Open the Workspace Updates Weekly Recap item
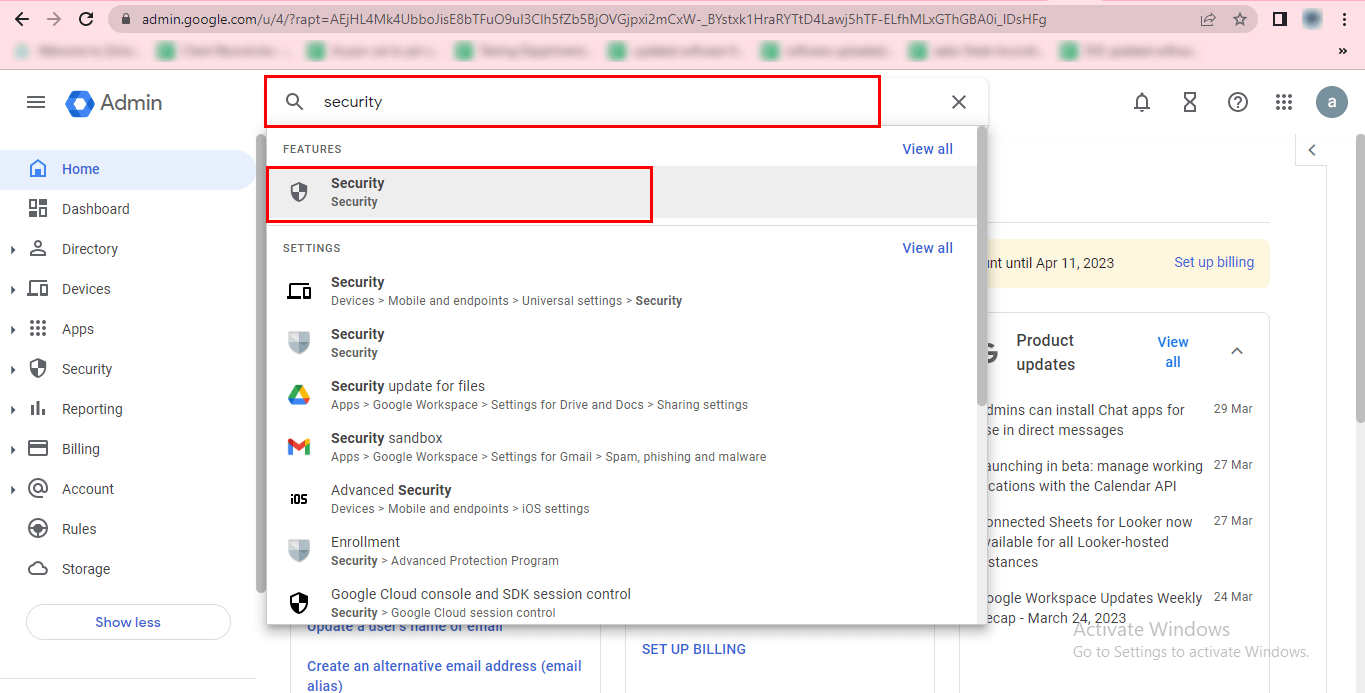Image resolution: width=1365 pixels, height=693 pixels. tap(1093, 608)
